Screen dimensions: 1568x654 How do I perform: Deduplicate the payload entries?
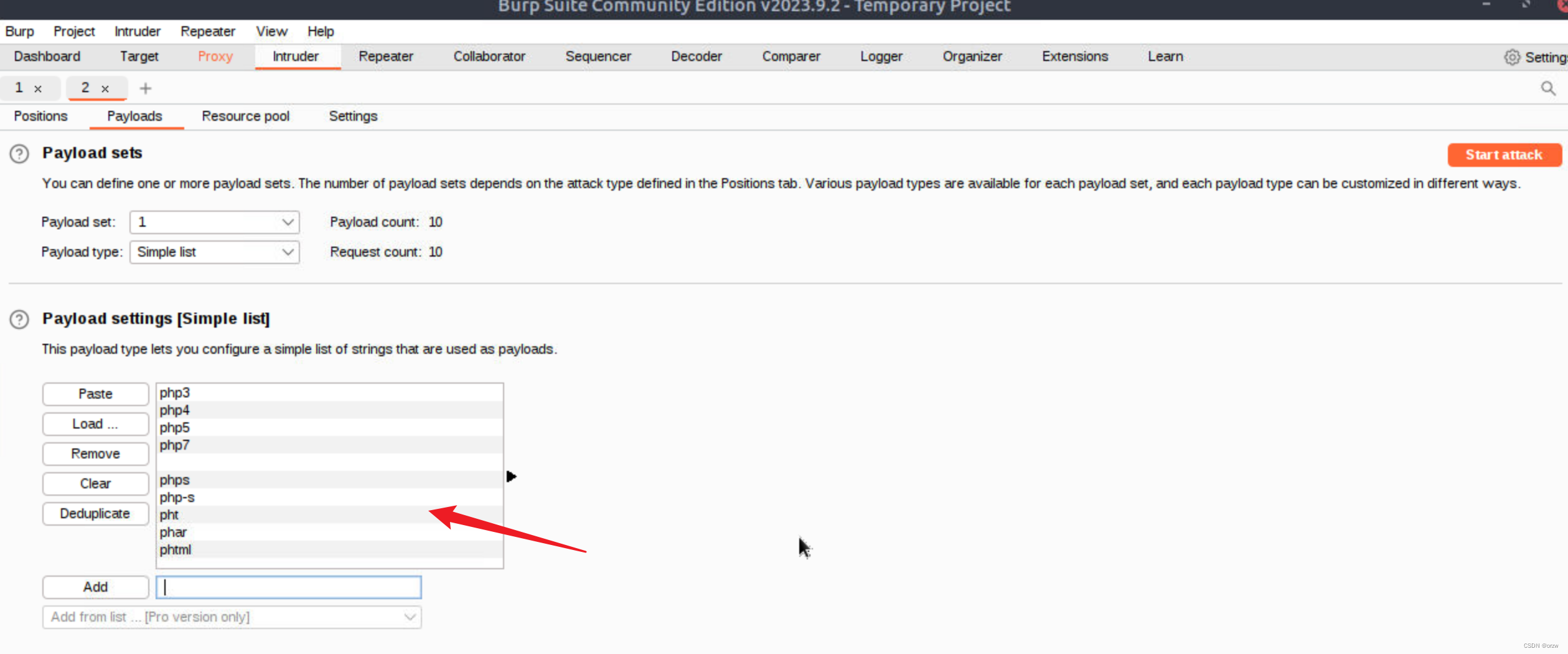[95, 513]
